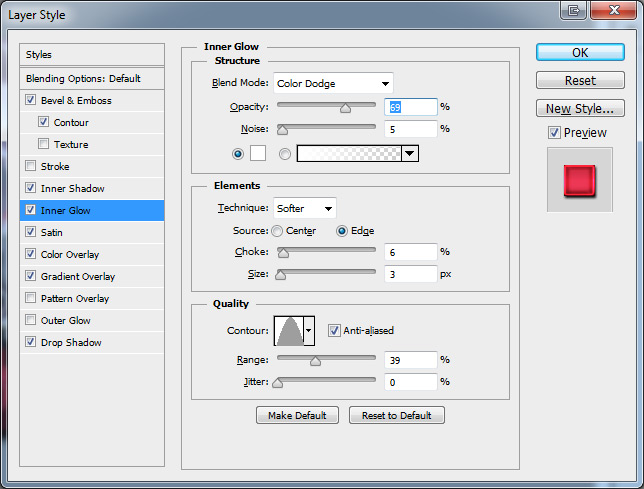Click the Range percentage input field
Screen dimensions: 644x489
click(408, 360)
